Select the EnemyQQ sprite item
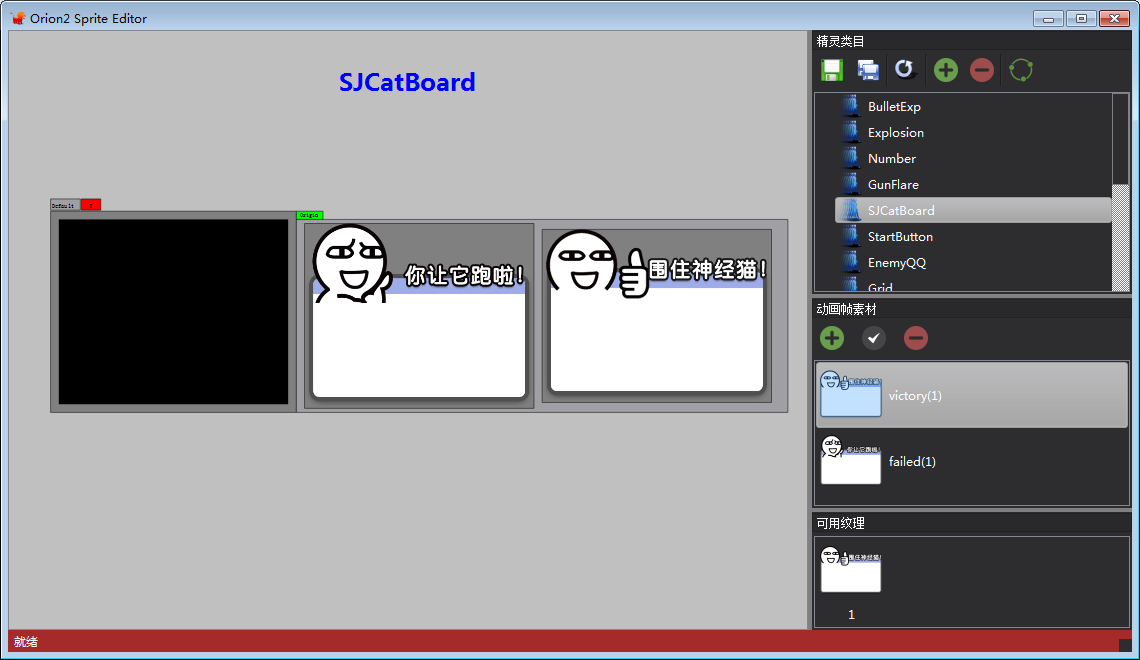 coord(896,263)
